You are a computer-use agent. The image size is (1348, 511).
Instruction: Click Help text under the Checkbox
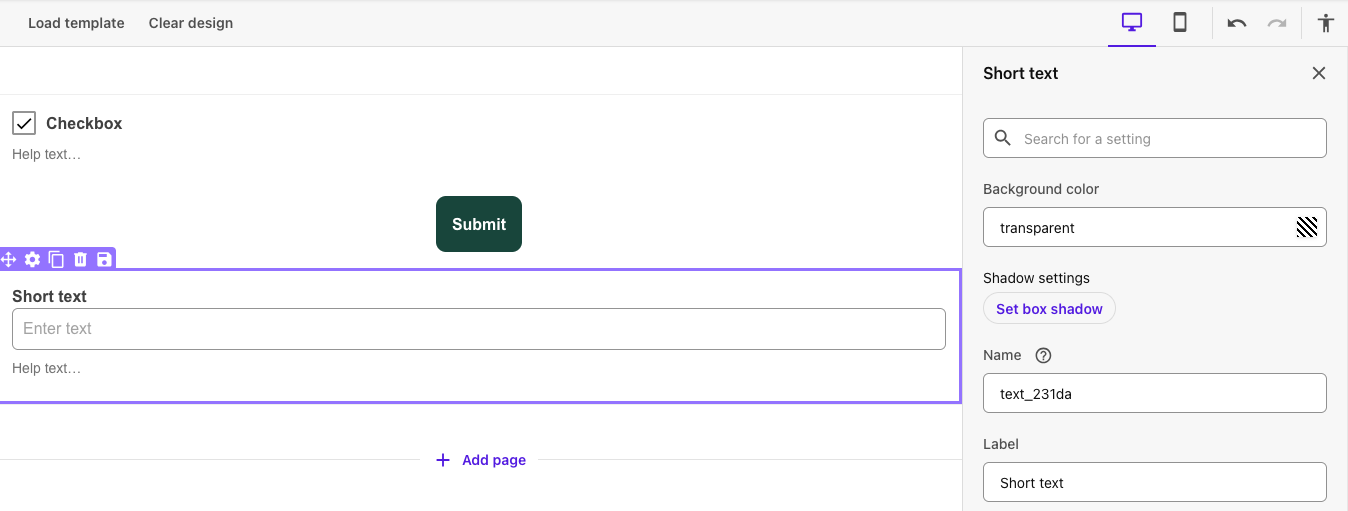pyautogui.click(x=46, y=154)
